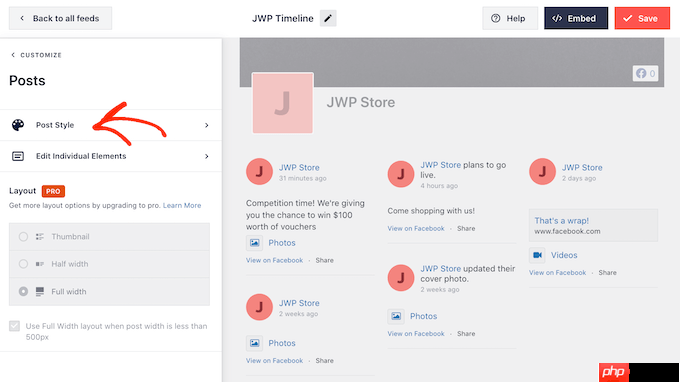Screen dimensions: 680x382
Task: Click View on Facebook under Videos
Action: point(557,273)
